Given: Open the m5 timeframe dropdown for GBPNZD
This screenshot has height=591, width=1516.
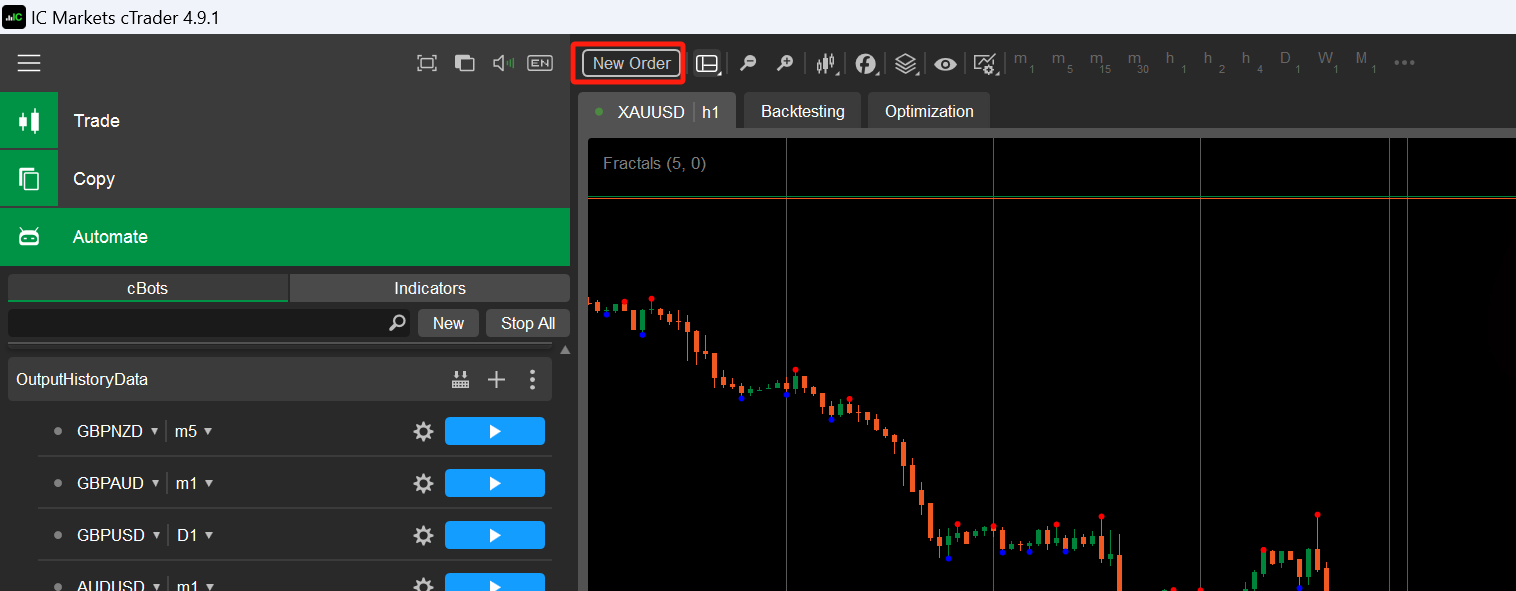Looking at the screenshot, I should (x=193, y=431).
